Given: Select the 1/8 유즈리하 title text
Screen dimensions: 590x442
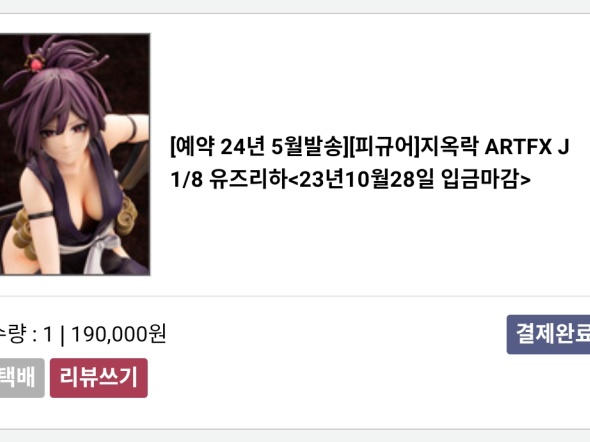Looking at the screenshot, I should (x=229, y=179).
